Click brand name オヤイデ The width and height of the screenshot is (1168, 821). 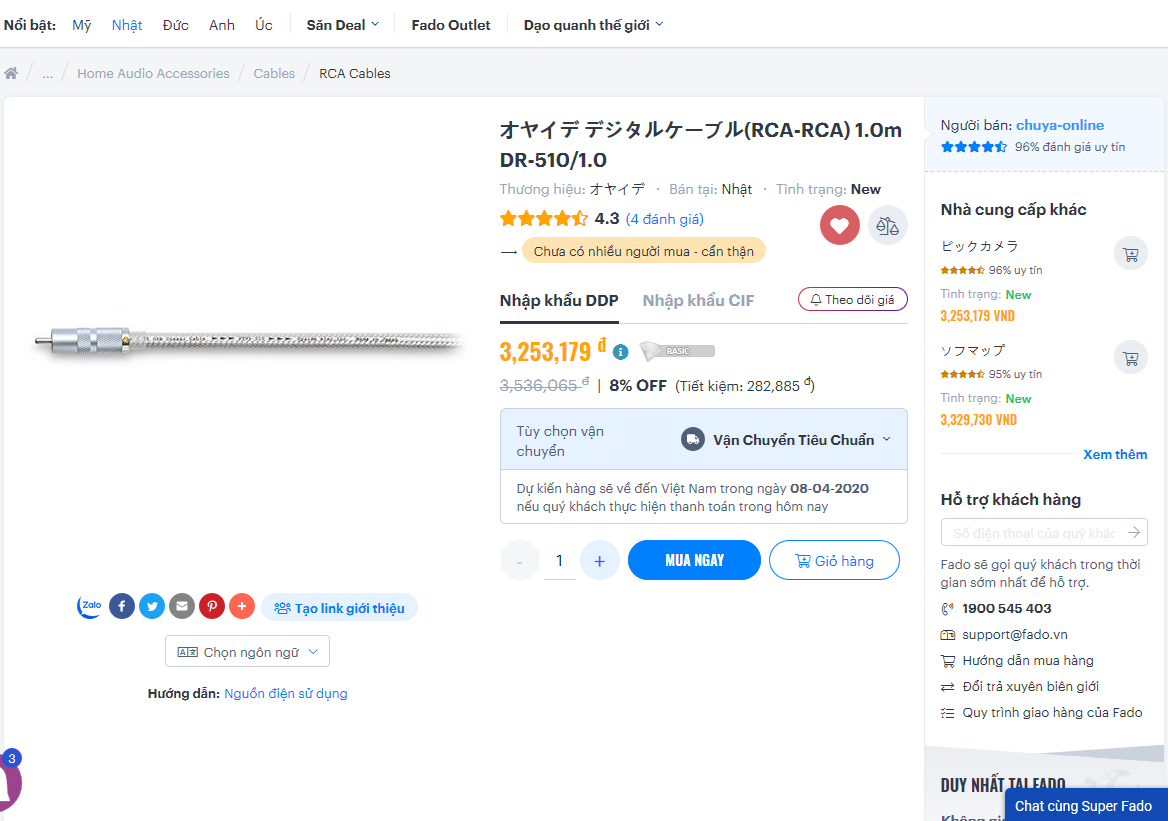pos(617,189)
